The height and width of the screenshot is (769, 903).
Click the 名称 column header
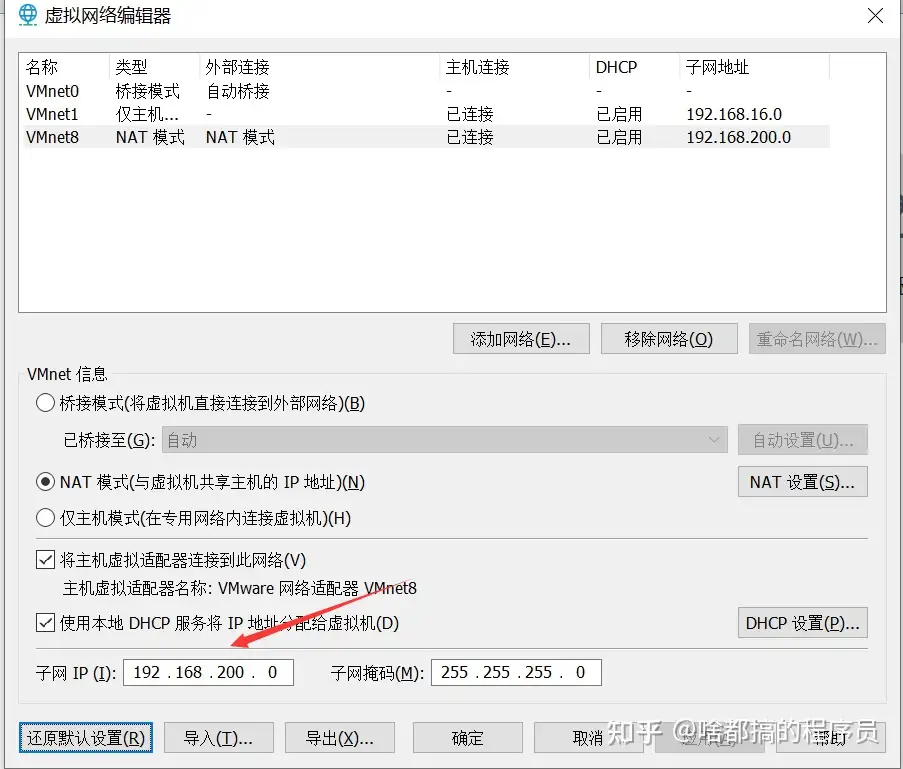[x=64, y=67]
